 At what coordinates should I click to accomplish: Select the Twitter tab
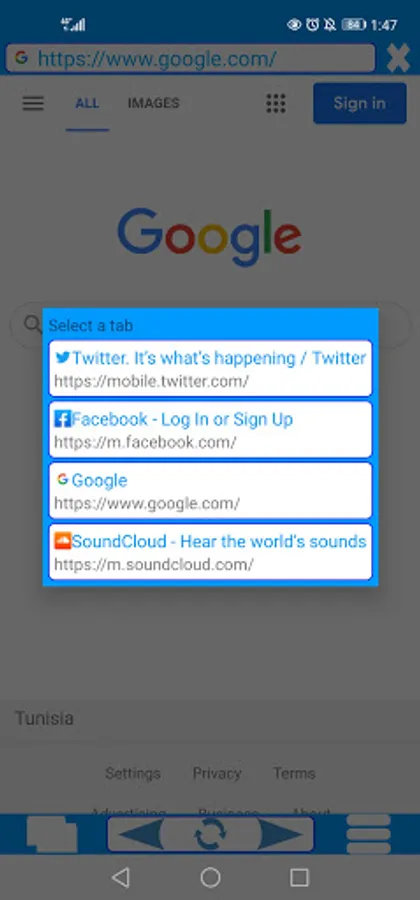(x=211, y=368)
